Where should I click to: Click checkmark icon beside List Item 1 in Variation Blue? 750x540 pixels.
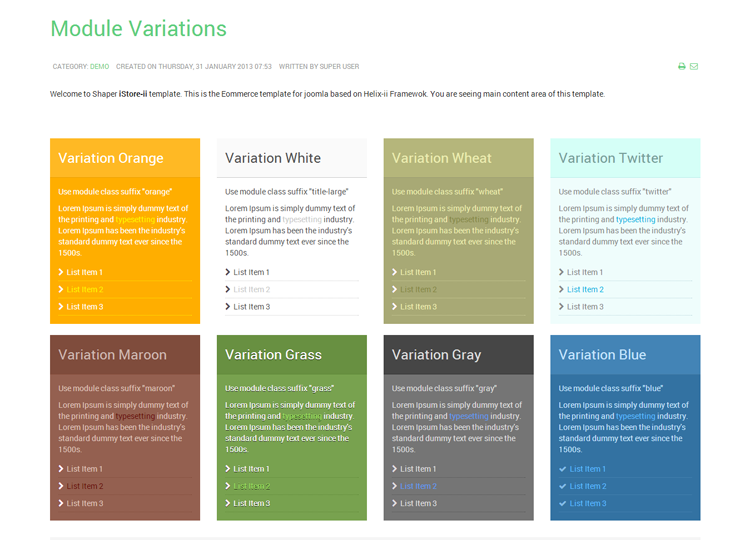(563, 469)
